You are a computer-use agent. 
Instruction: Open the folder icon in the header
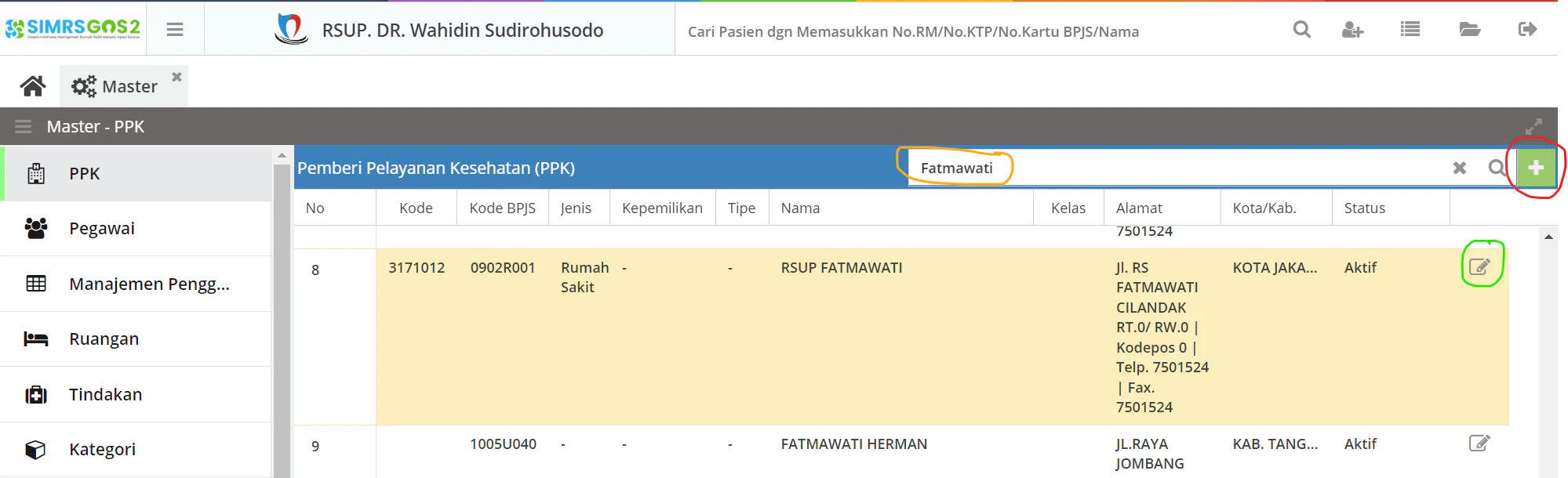[1469, 30]
